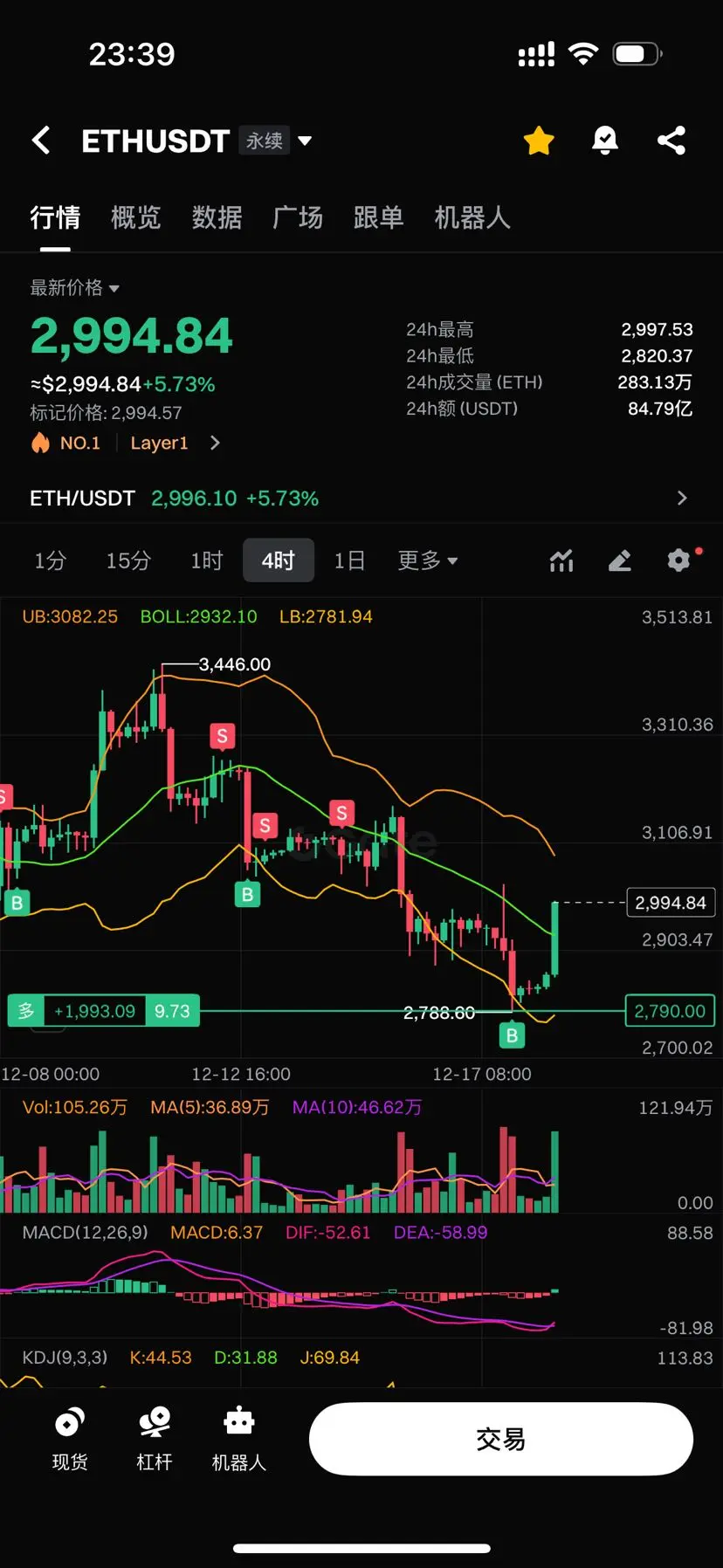Tap the 多 long position label +1,993.09
The width and height of the screenshot is (723, 1568).
coord(104,1011)
